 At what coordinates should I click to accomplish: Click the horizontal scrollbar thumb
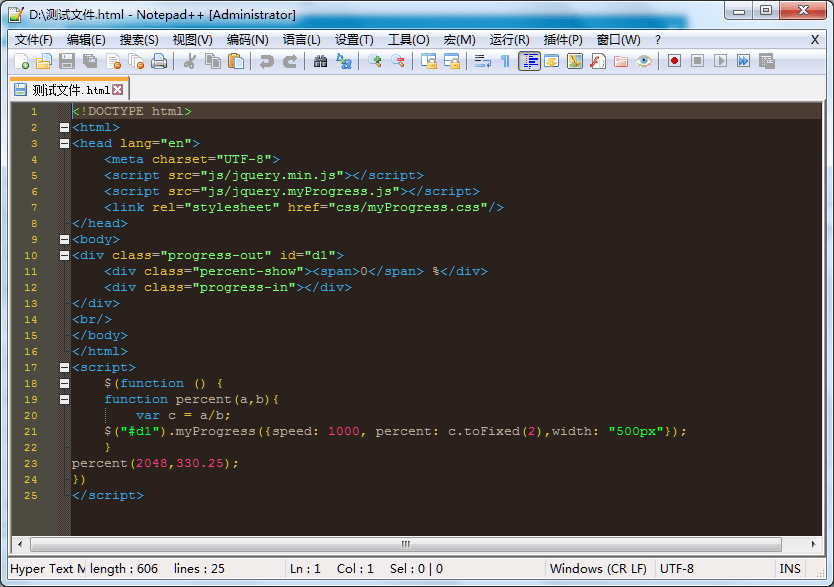point(406,544)
